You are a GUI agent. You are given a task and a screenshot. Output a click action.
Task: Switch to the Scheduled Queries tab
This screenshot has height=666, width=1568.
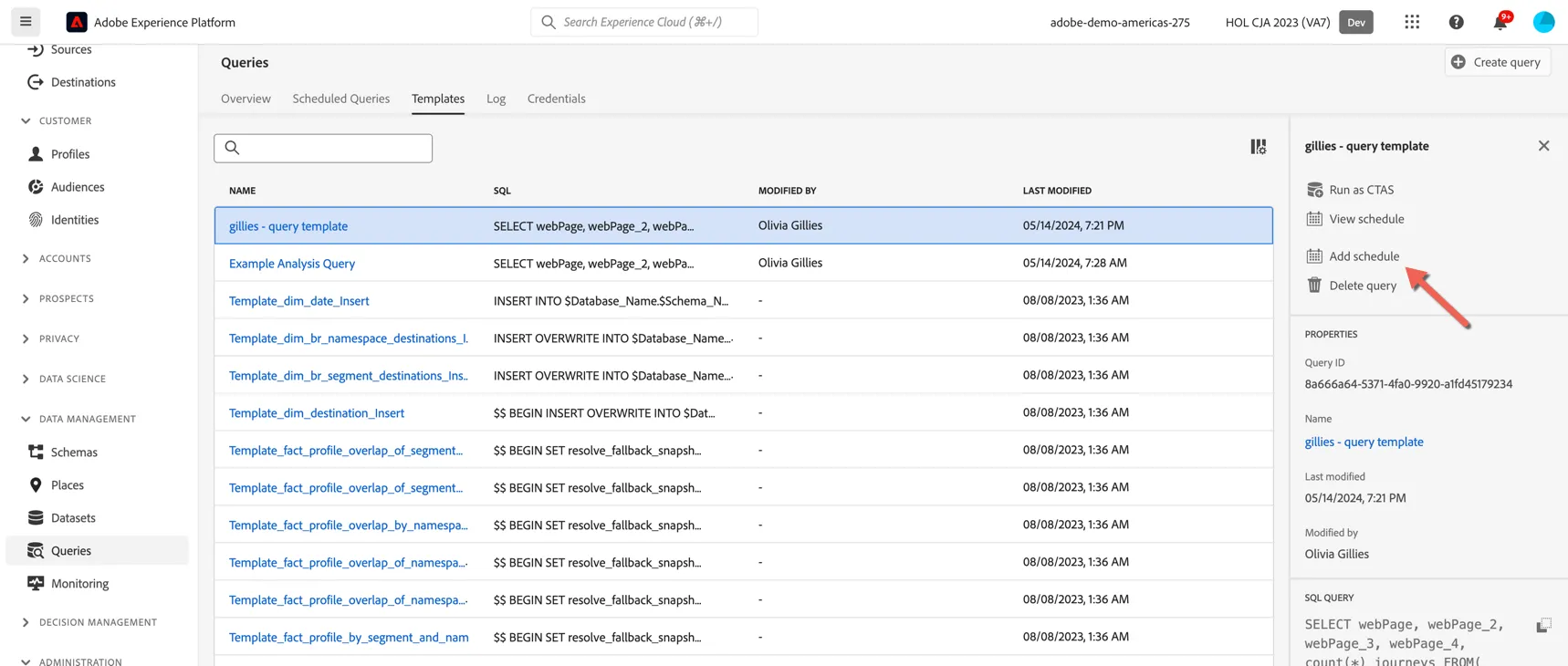(x=340, y=99)
